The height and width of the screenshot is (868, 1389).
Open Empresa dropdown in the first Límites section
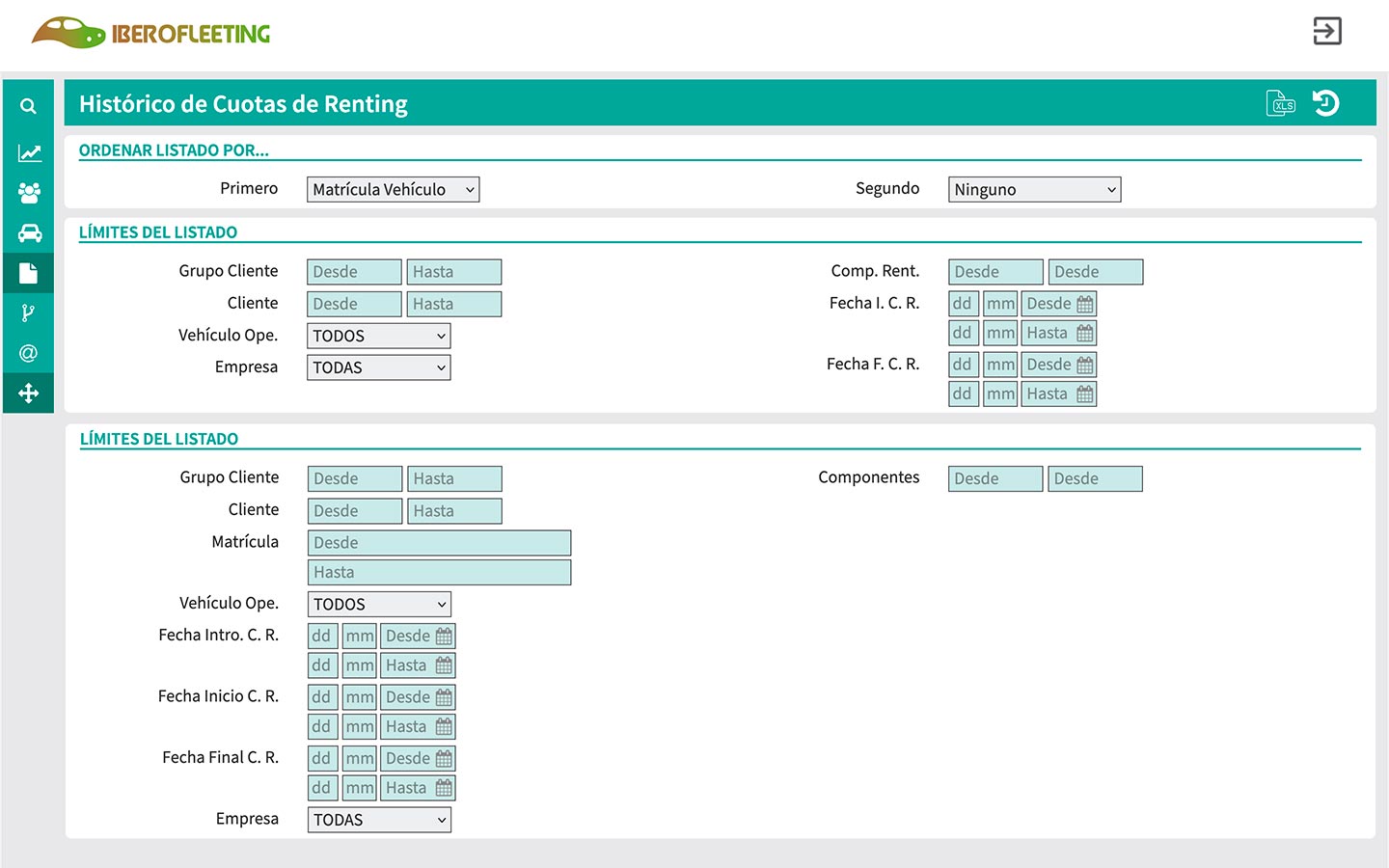(378, 367)
